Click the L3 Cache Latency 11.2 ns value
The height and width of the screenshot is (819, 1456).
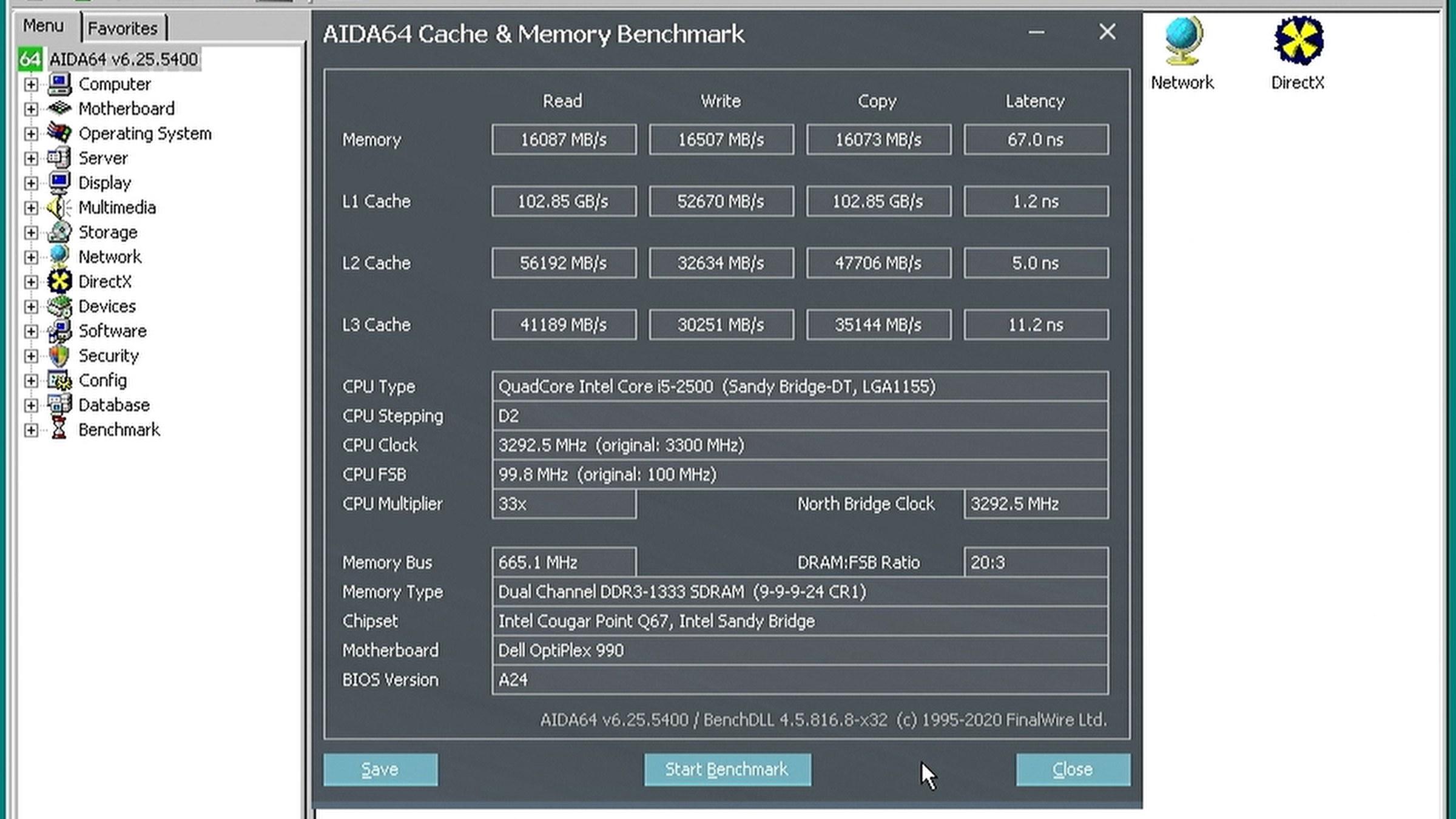[x=1036, y=325]
